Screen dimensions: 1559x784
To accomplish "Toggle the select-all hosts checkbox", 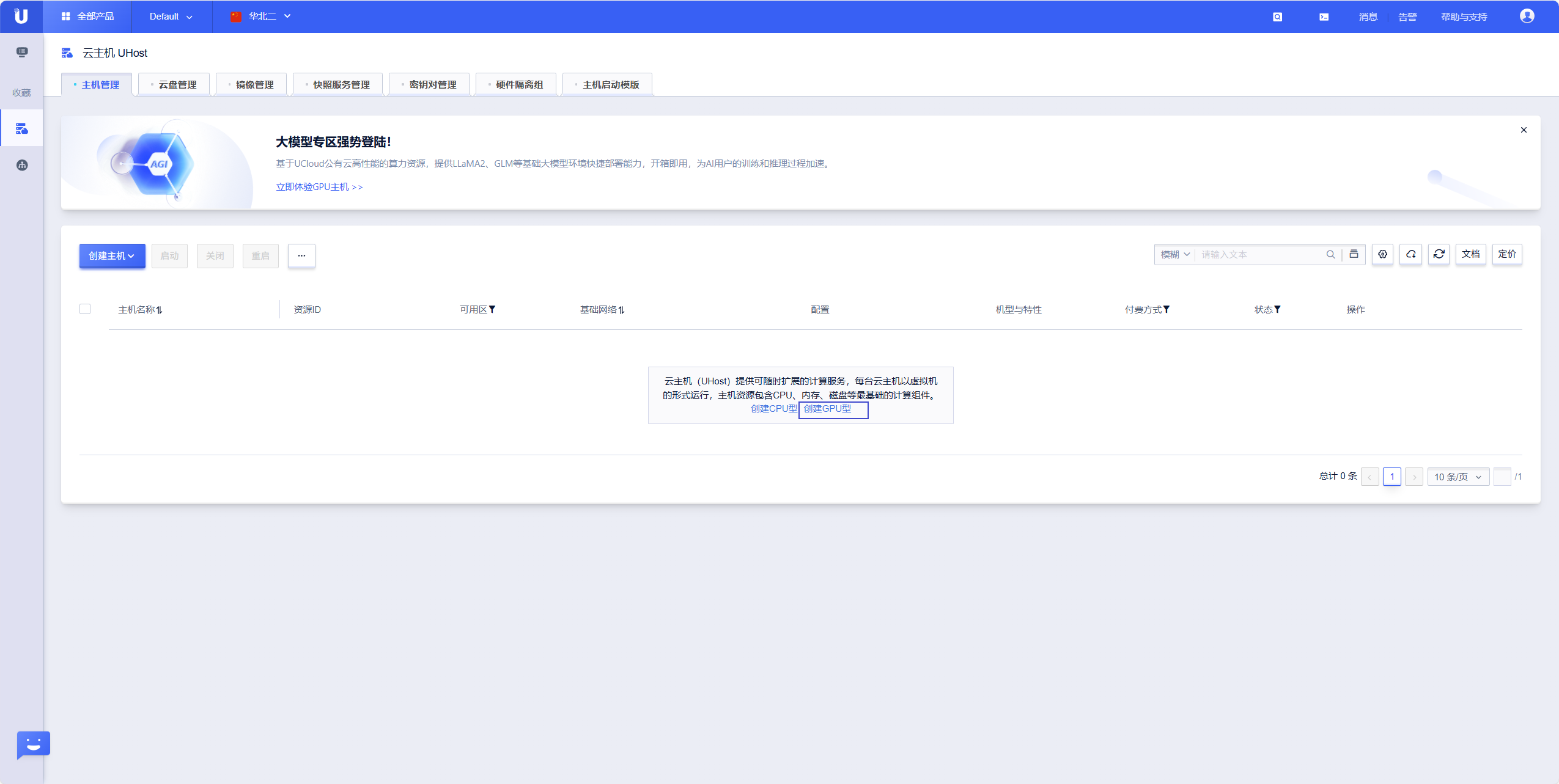I will [85, 309].
